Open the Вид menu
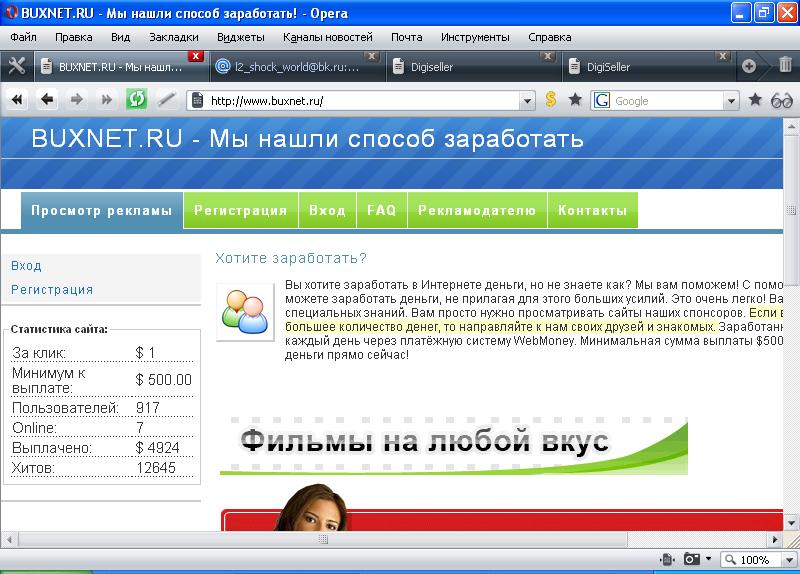Screen dimensions: 800x574 (120, 37)
